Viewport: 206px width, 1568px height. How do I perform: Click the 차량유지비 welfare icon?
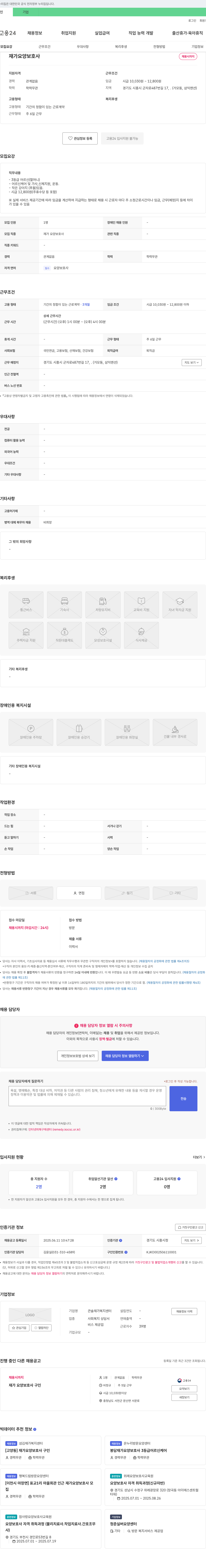103,605
